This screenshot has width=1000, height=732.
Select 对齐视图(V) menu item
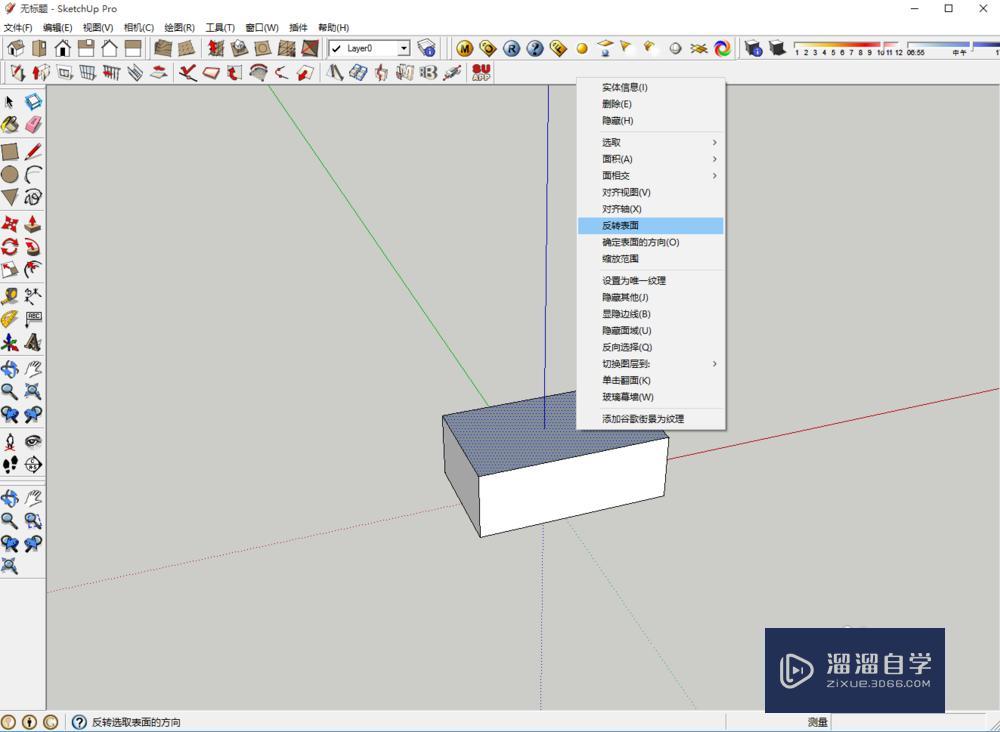coord(651,192)
